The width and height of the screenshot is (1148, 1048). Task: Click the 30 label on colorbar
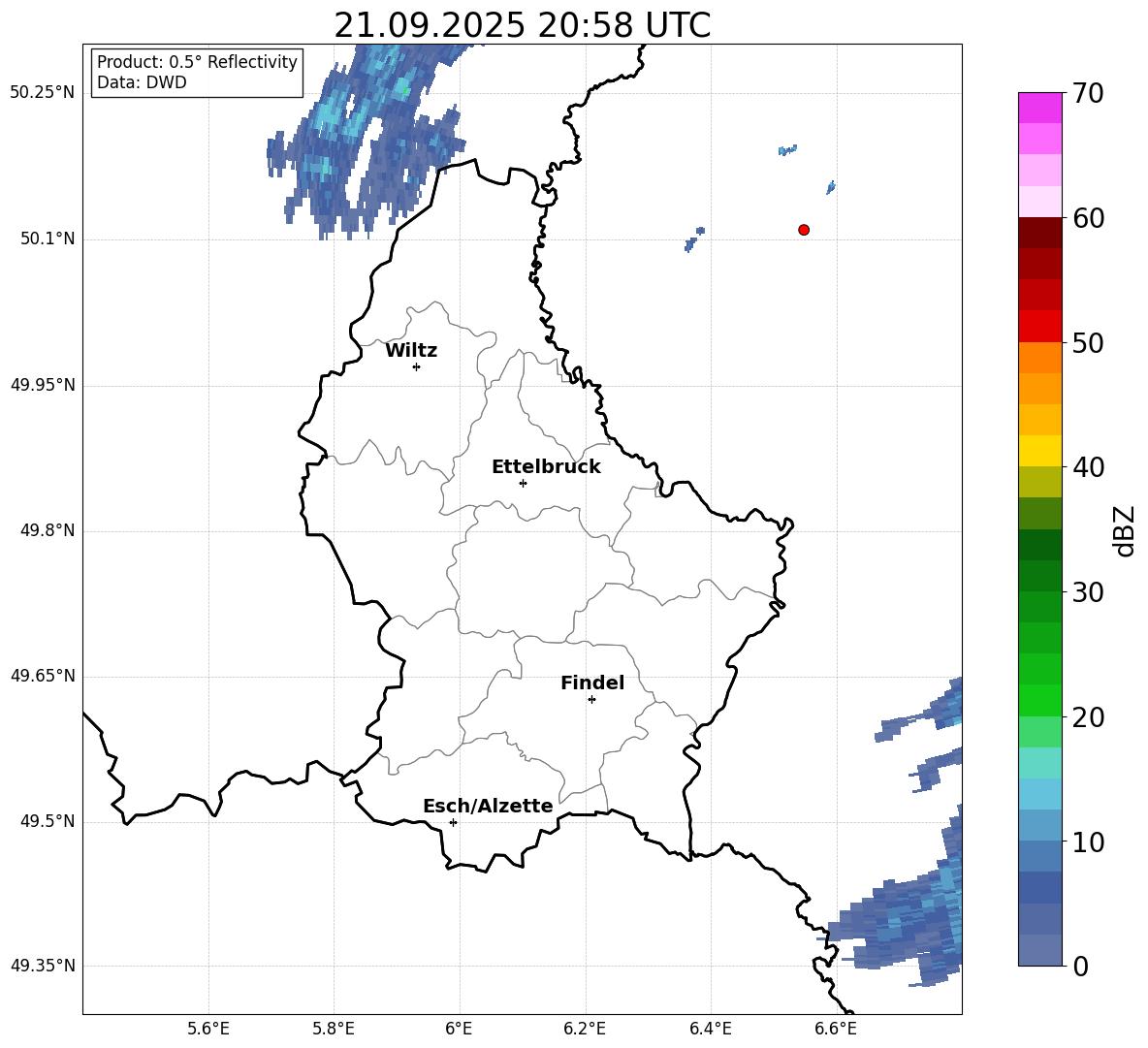click(1088, 591)
